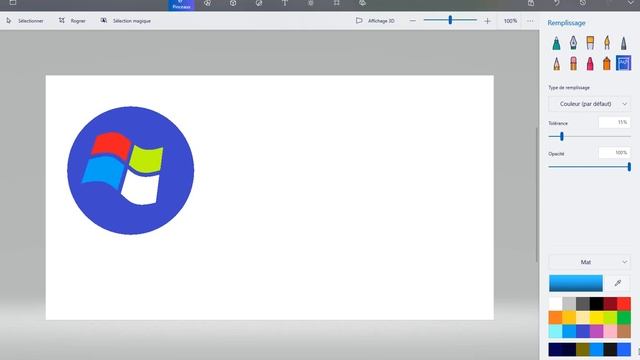Click the lime green pane of the logo

tap(147, 160)
